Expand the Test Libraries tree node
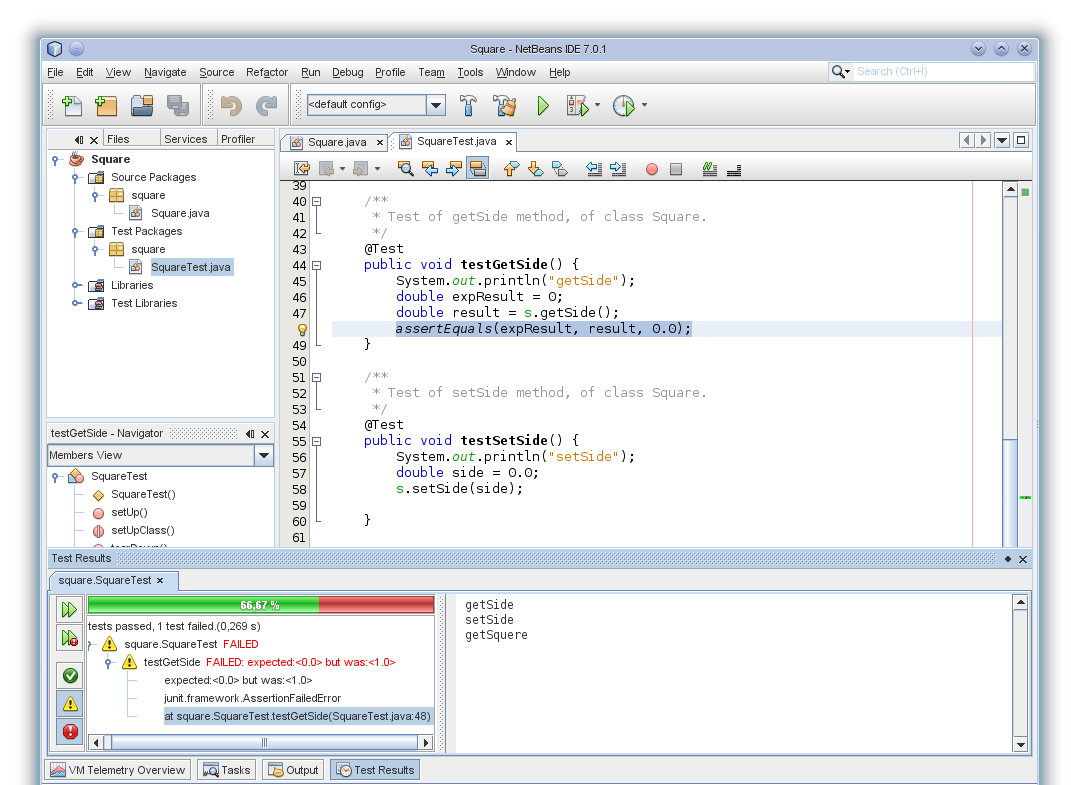 pos(75,303)
